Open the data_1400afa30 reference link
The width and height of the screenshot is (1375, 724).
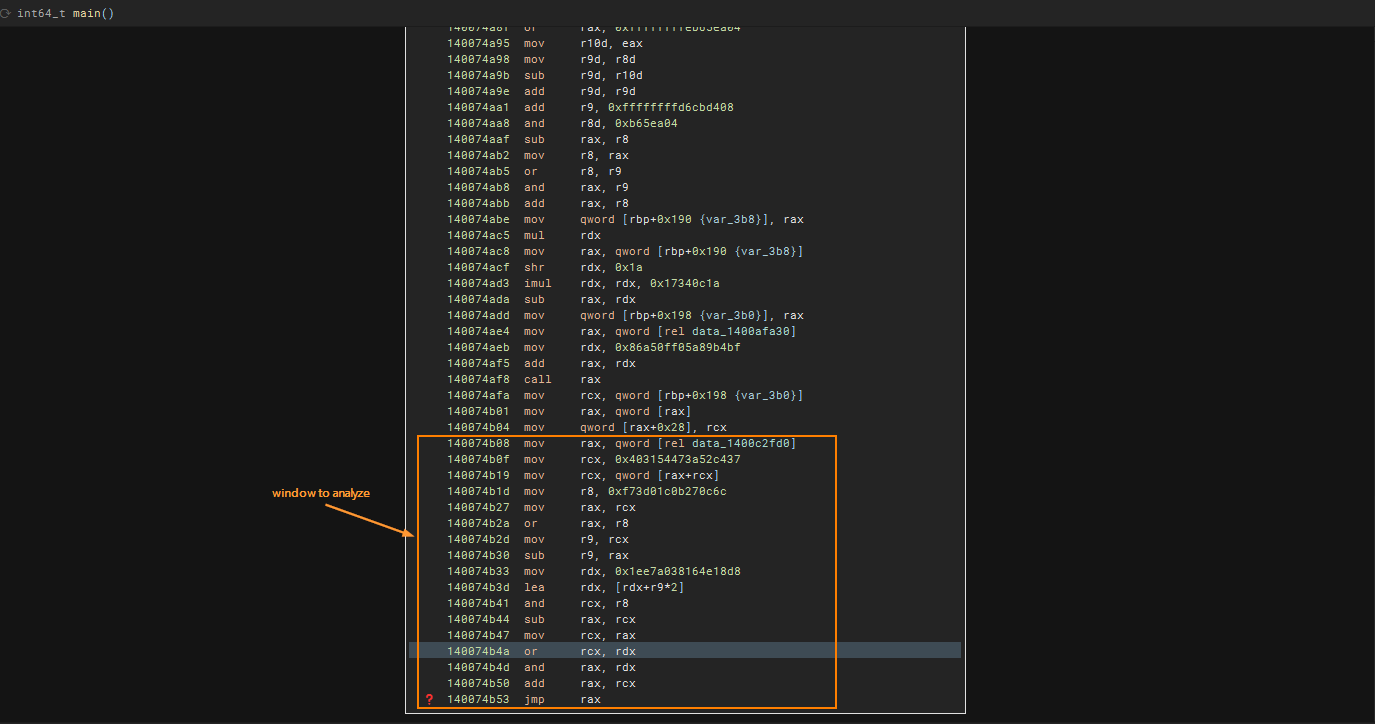744,331
